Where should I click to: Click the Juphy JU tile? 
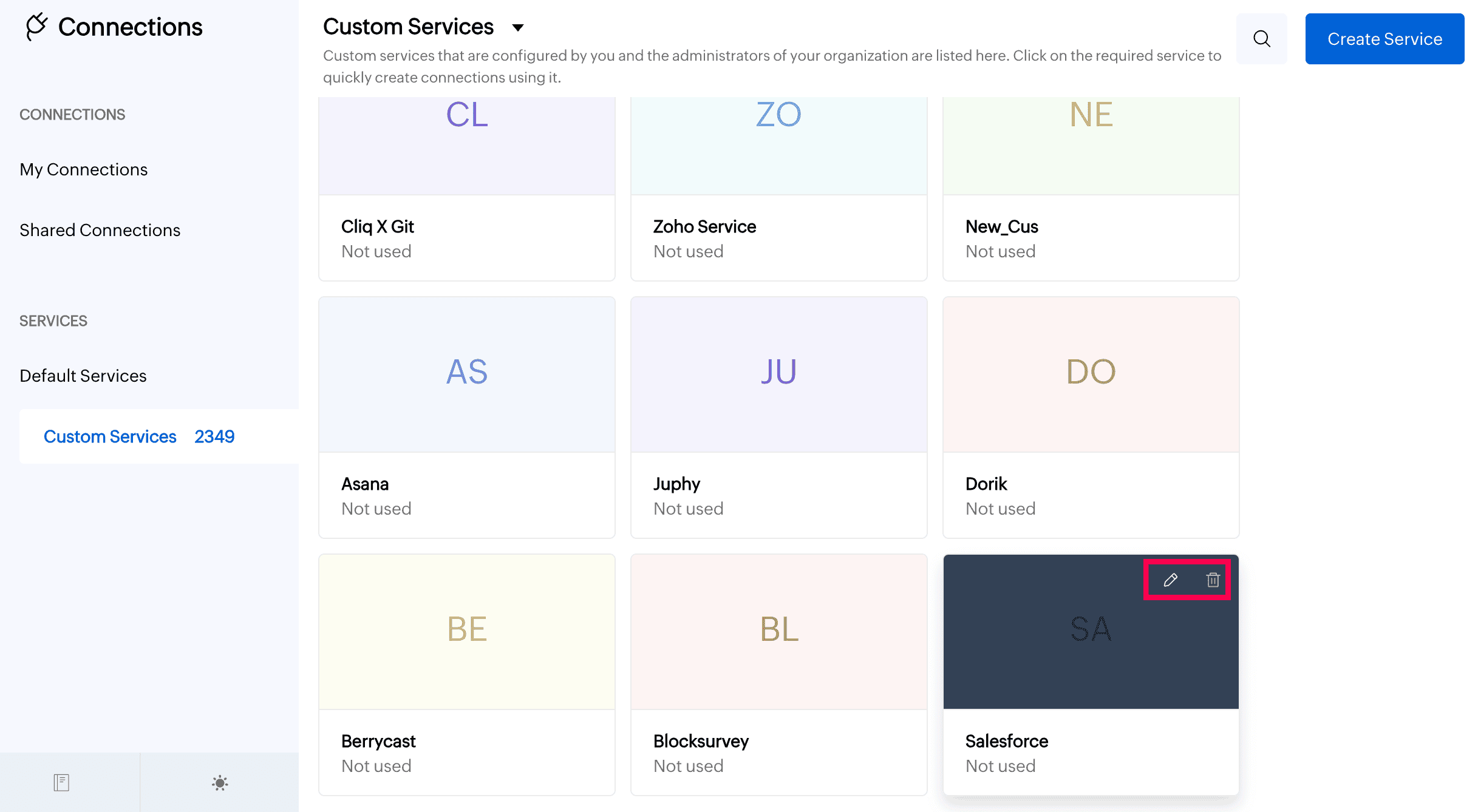778,374
